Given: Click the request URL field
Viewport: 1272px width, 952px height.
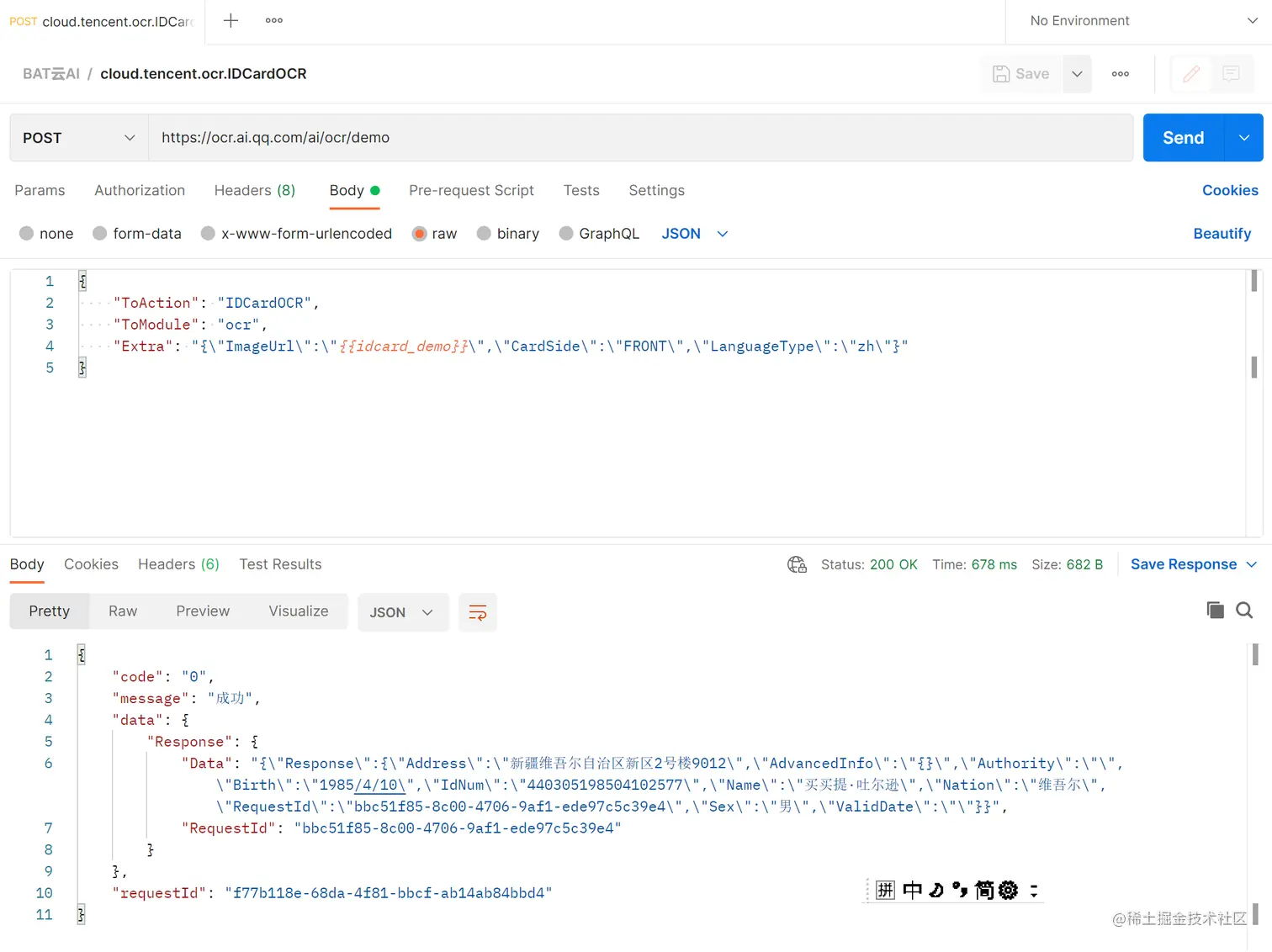Looking at the screenshot, I should [640, 138].
